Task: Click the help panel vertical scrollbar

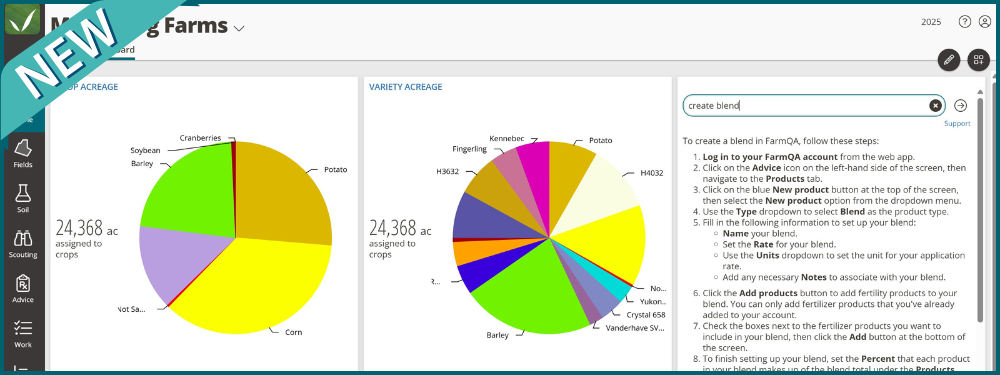Action: (980, 210)
